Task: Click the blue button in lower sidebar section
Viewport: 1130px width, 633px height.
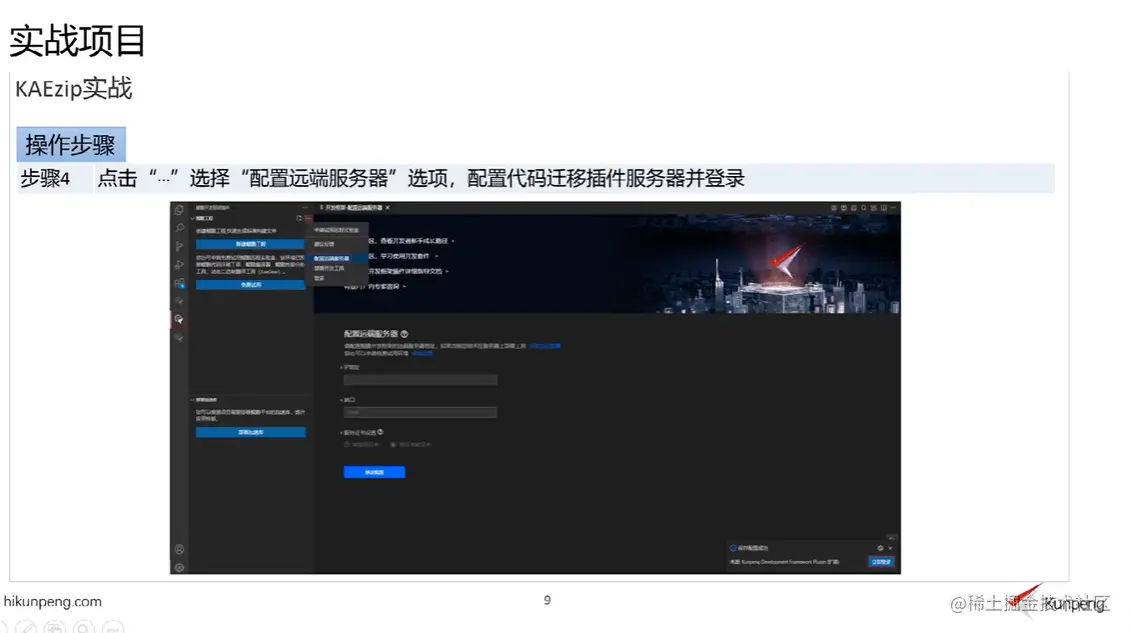Action: (251, 433)
